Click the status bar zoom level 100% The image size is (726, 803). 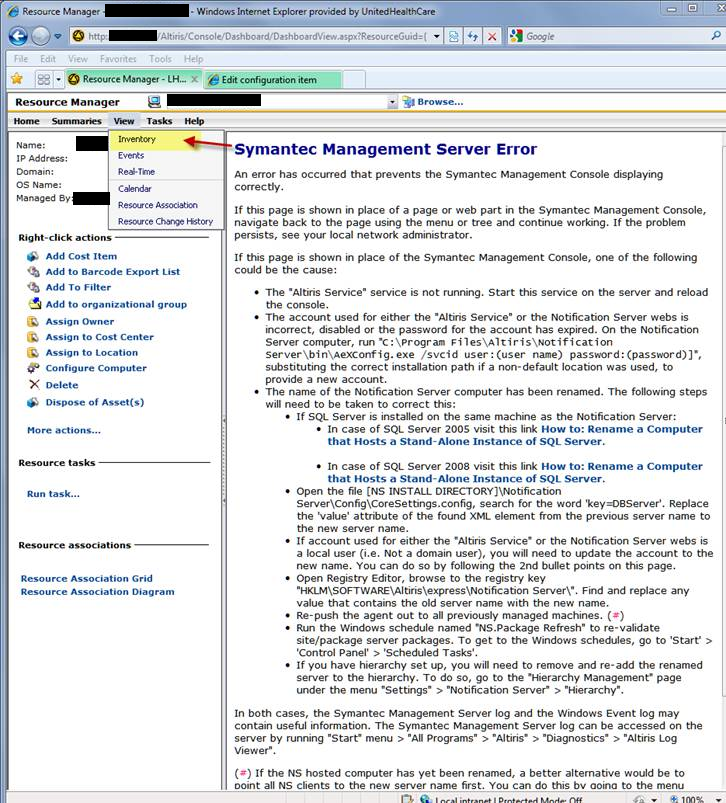692,799
